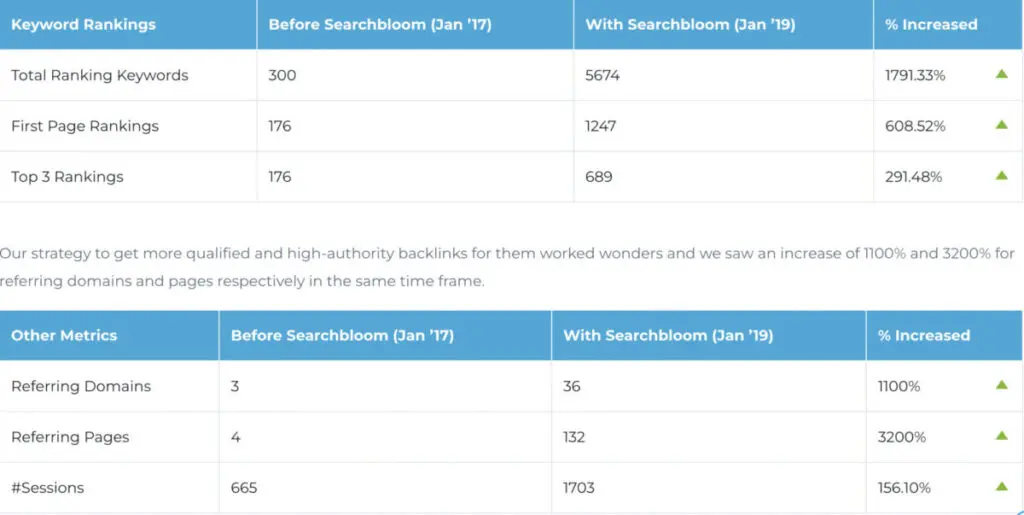Select the Top 3 Rankings row label
The height and width of the screenshot is (515, 1024).
(67, 177)
